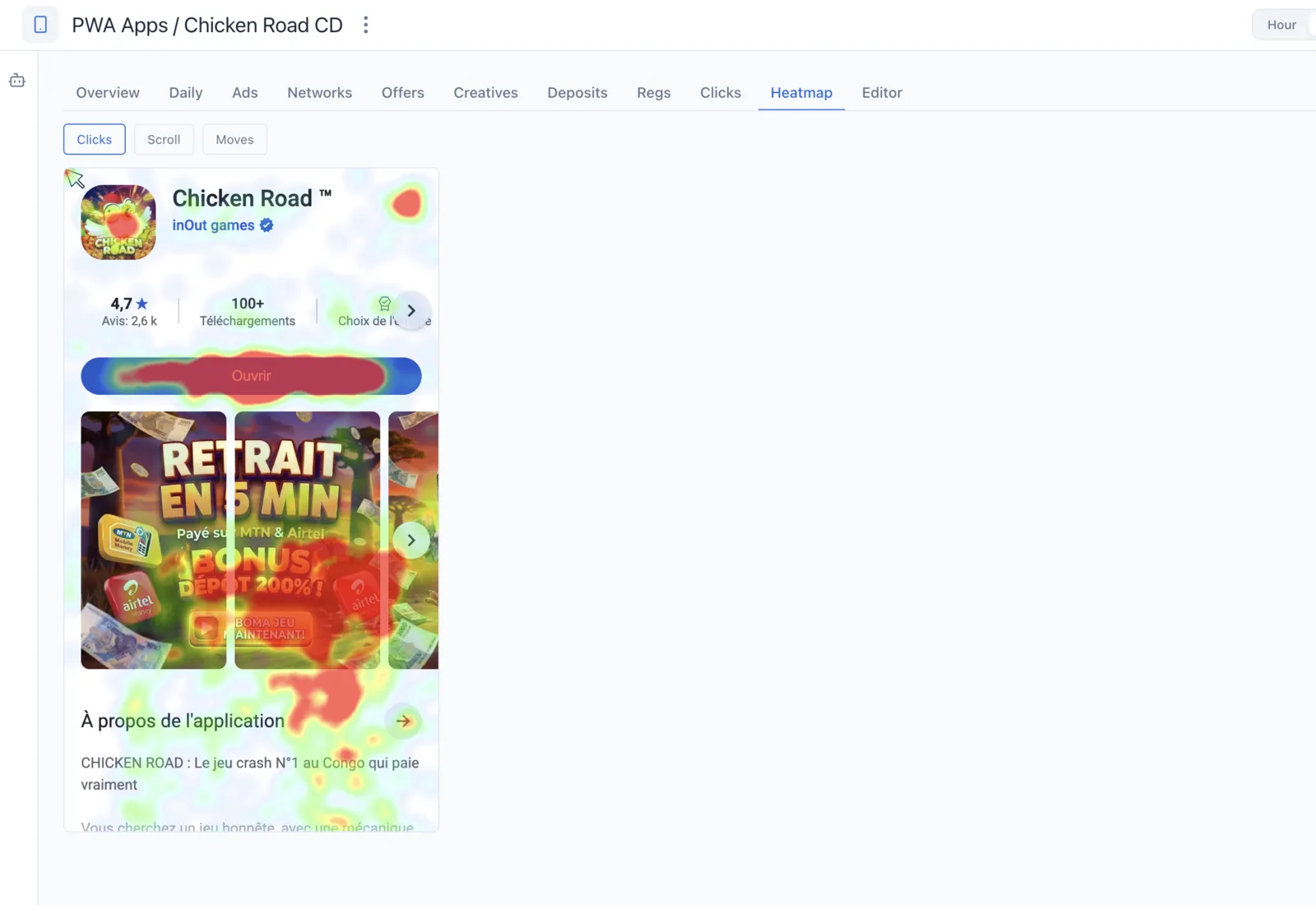This screenshot has width=1316, height=905.
Task: Switch to the Daily tab
Action: (186, 93)
